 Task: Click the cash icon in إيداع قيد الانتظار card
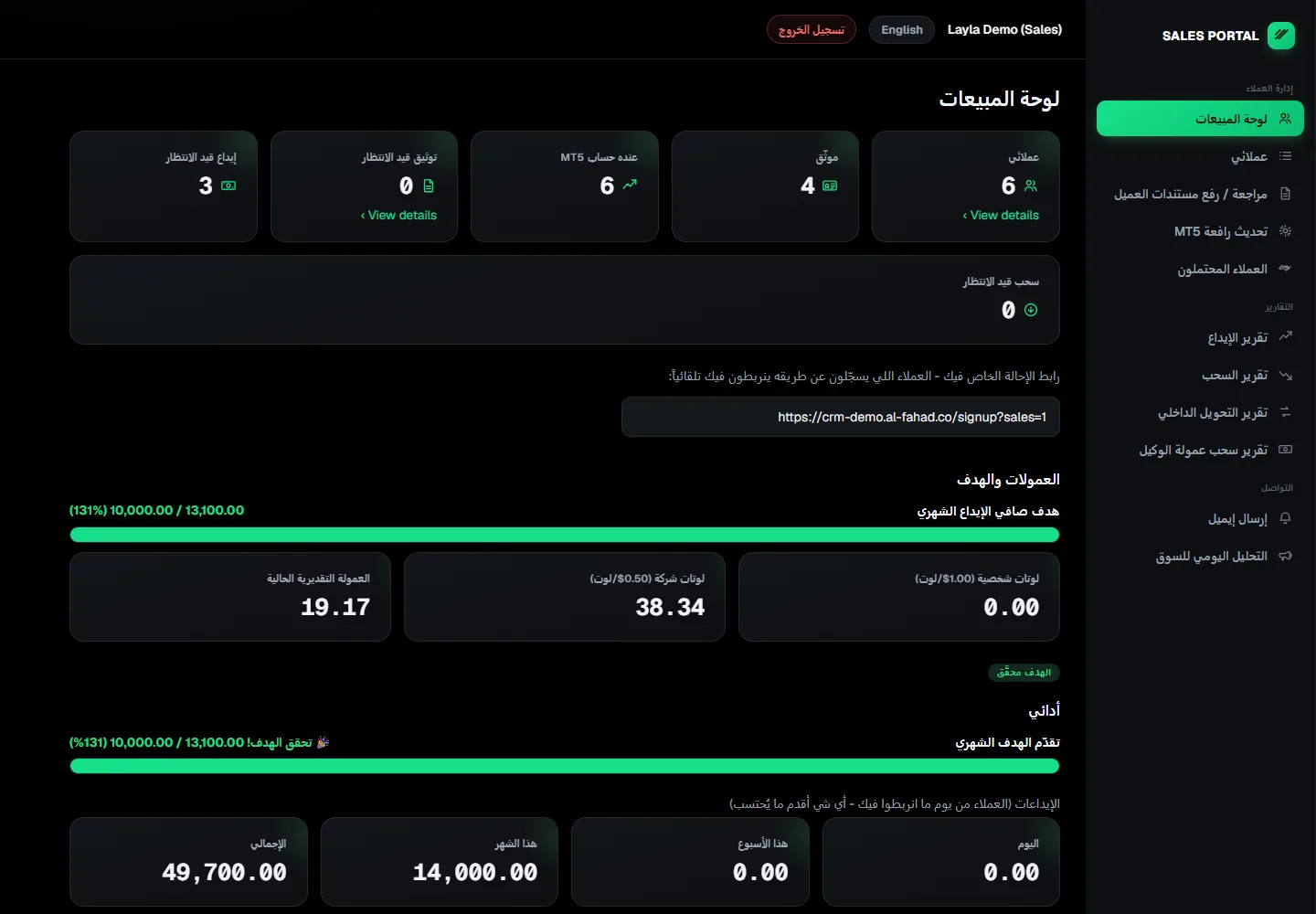click(x=228, y=186)
